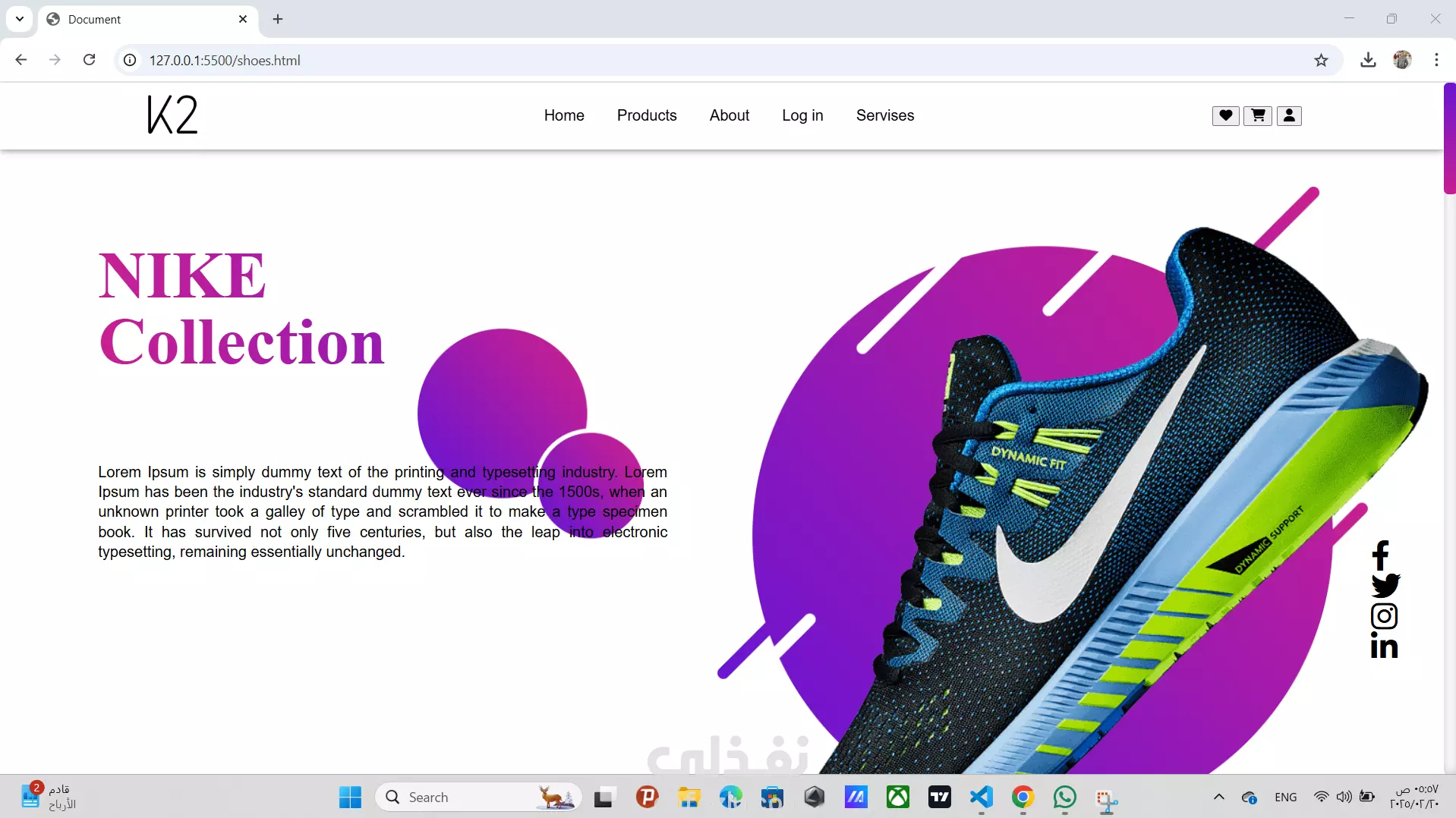The height and width of the screenshot is (818, 1456).
Task: Open Chrome downloads icon
Action: (x=1368, y=60)
